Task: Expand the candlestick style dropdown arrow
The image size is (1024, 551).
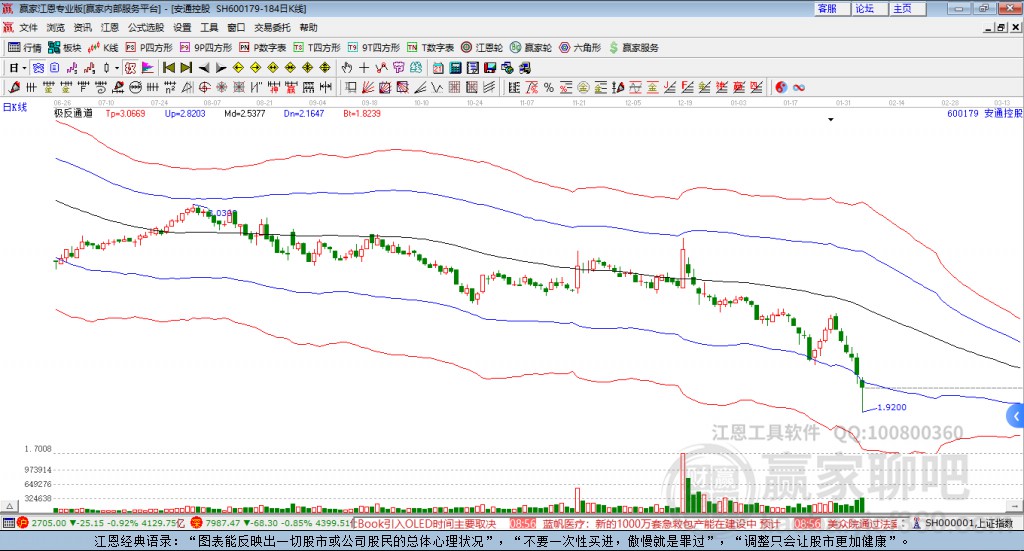Action: [x=117, y=68]
